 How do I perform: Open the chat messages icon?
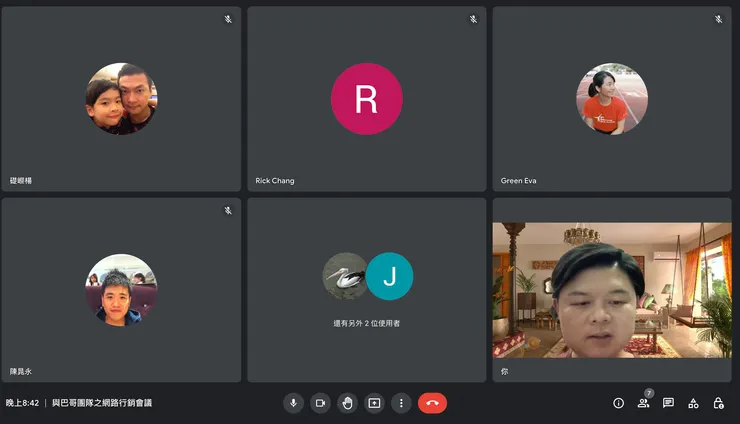(668, 403)
